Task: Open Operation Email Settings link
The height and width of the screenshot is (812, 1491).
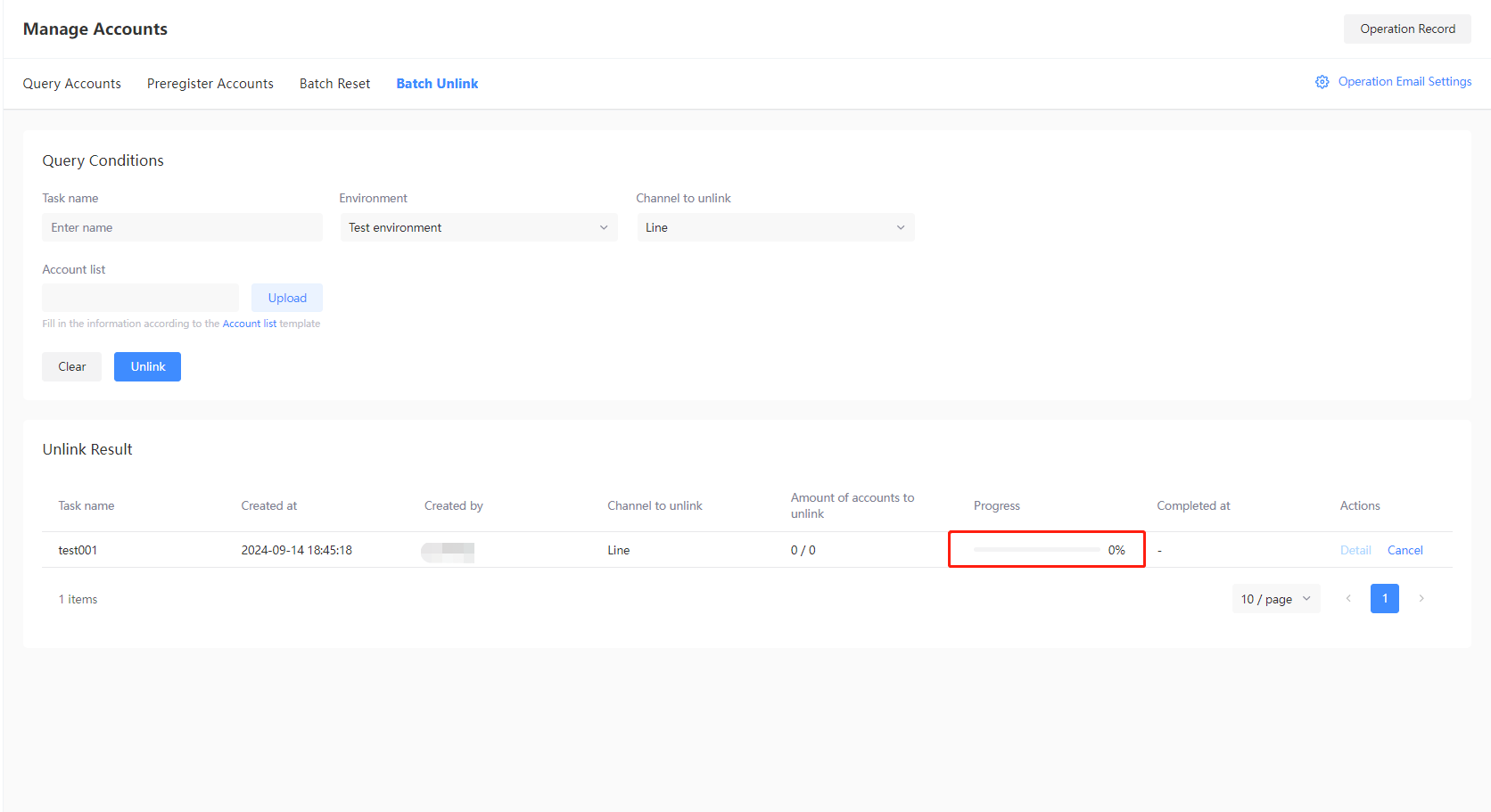Action: [1405, 81]
